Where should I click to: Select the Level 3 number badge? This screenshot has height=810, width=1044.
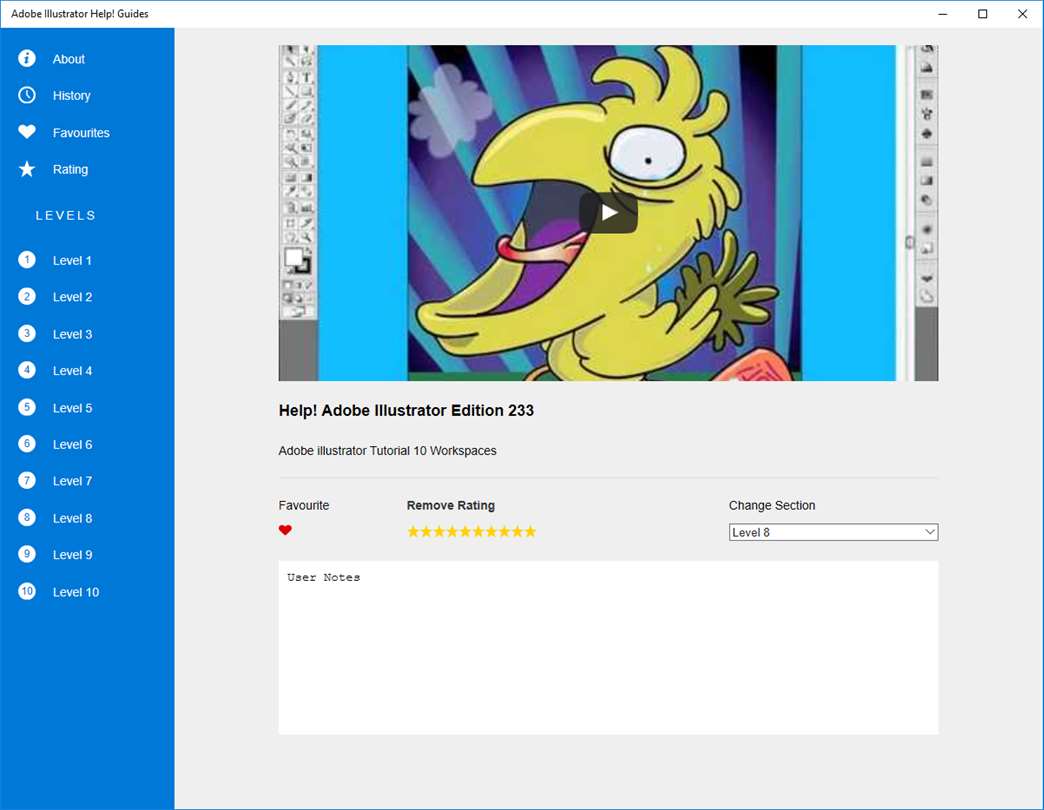(27, 333)
